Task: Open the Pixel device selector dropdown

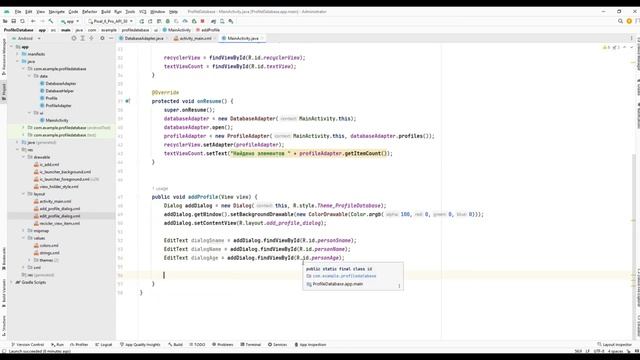Action: [x=110, y=21]
